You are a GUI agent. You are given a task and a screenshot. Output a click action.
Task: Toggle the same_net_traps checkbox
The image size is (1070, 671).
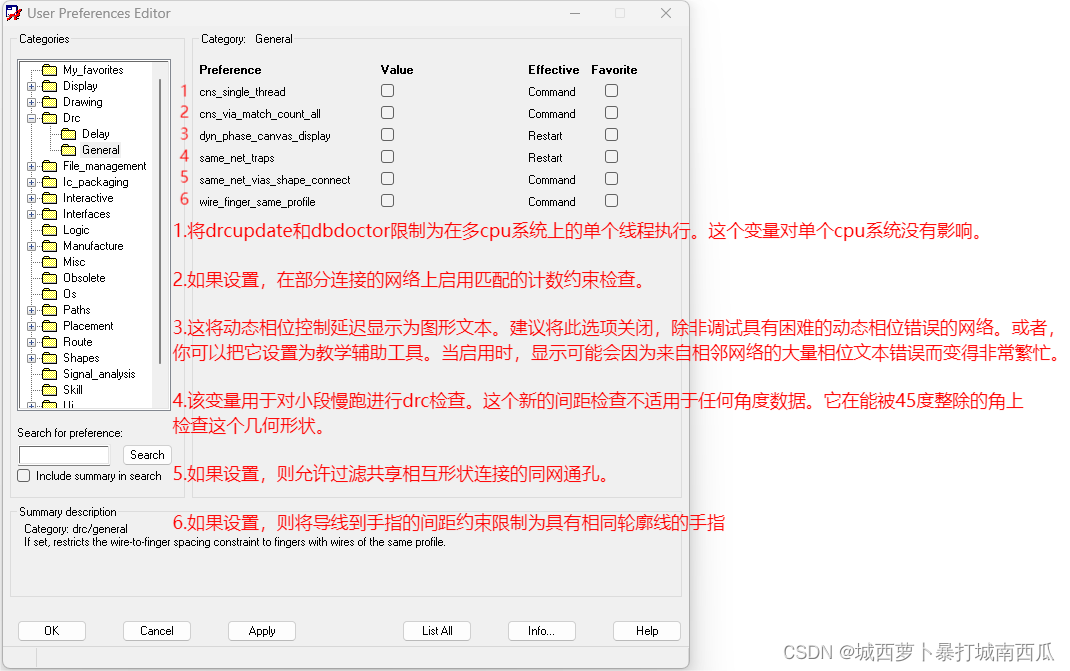point(387,156)
